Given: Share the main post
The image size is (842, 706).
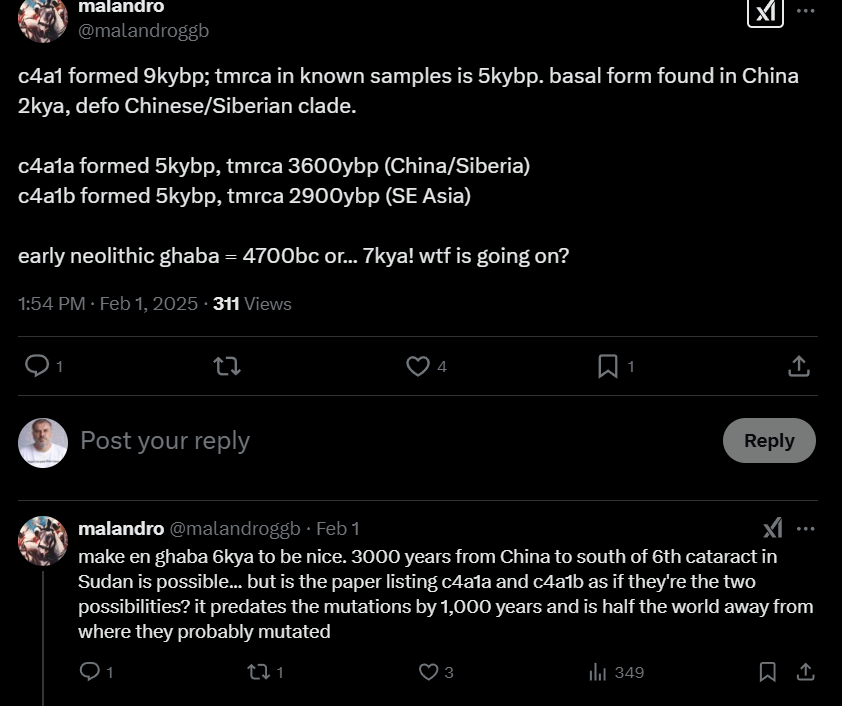Looking at the screenshot, I should [x=798, y=367].
